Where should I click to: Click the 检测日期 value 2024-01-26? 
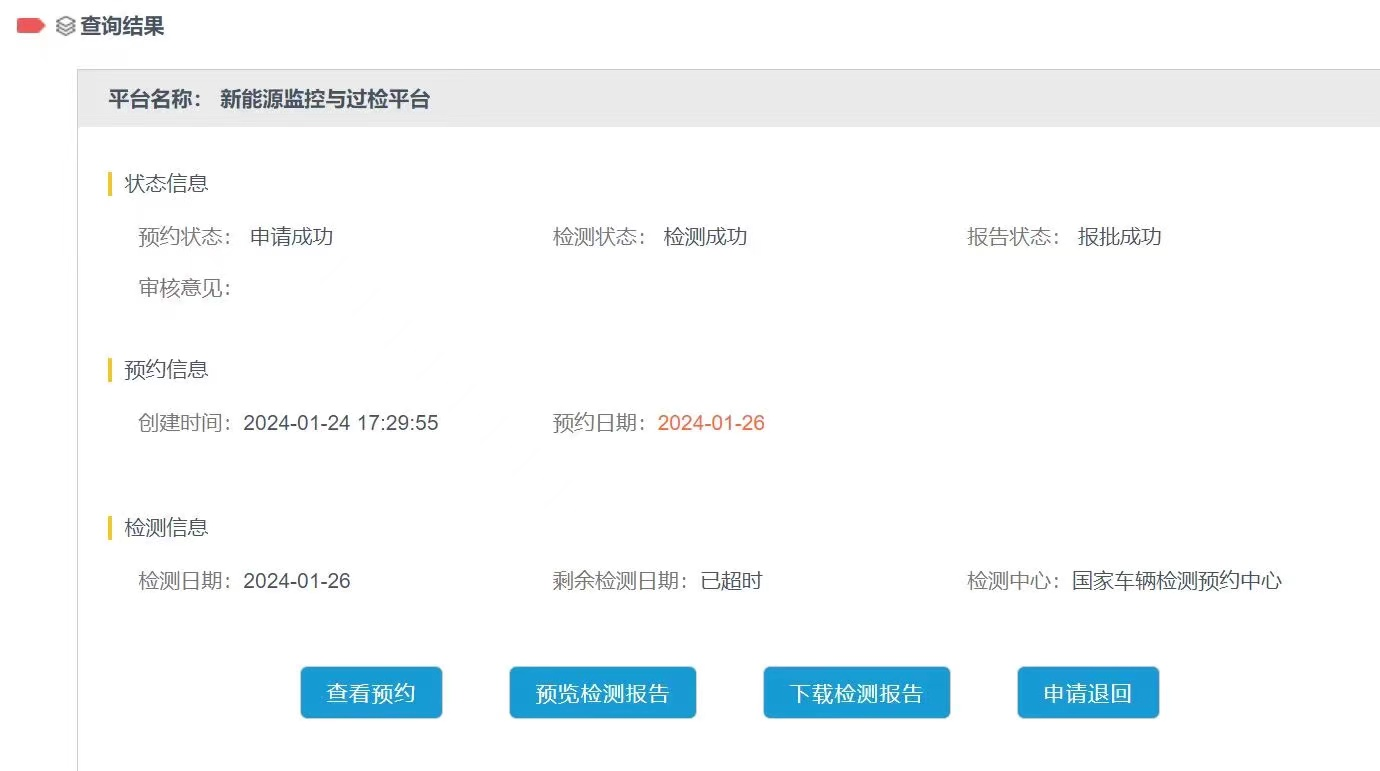[297, 581]
